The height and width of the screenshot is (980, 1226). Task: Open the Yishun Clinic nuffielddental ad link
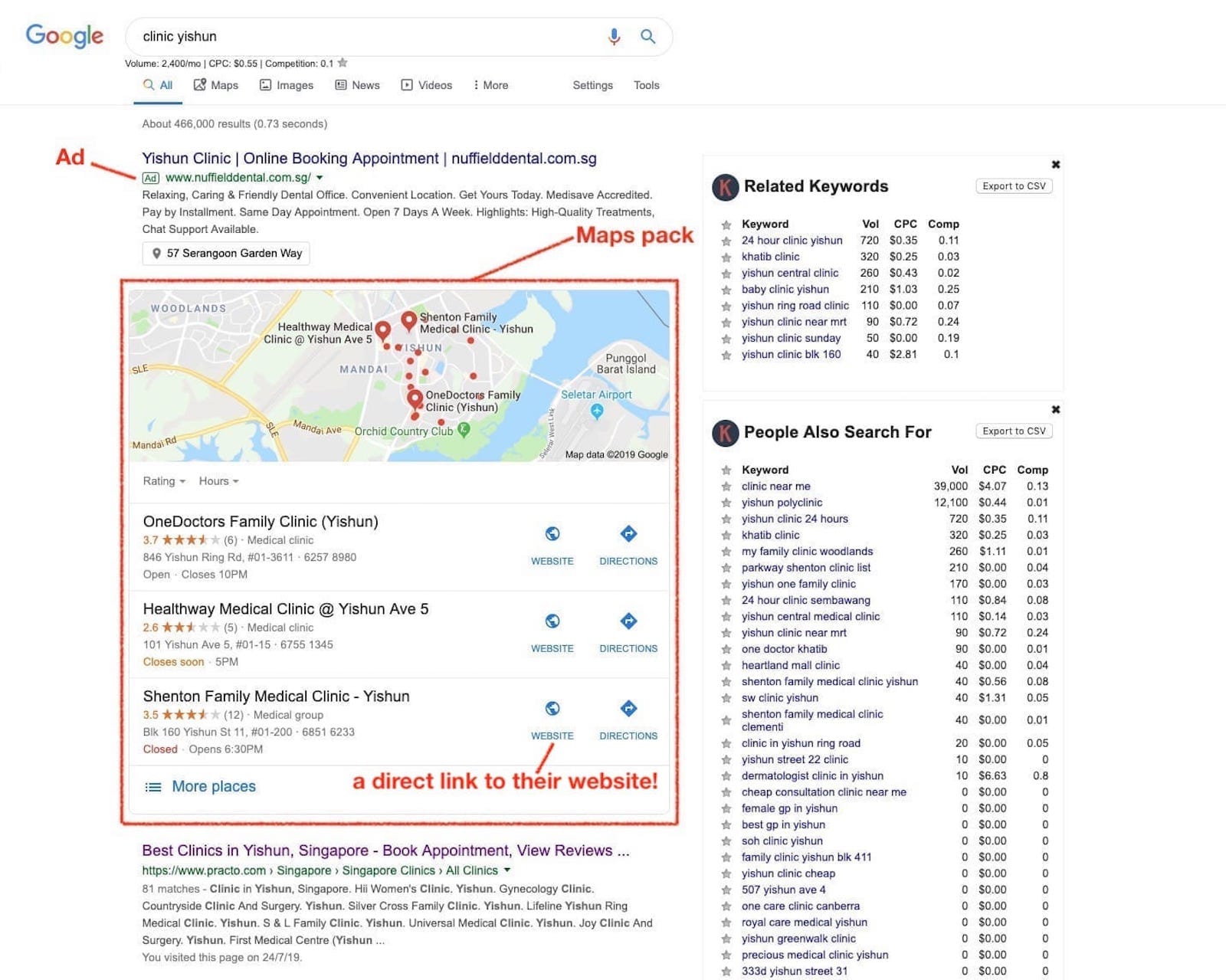[369, 159]
